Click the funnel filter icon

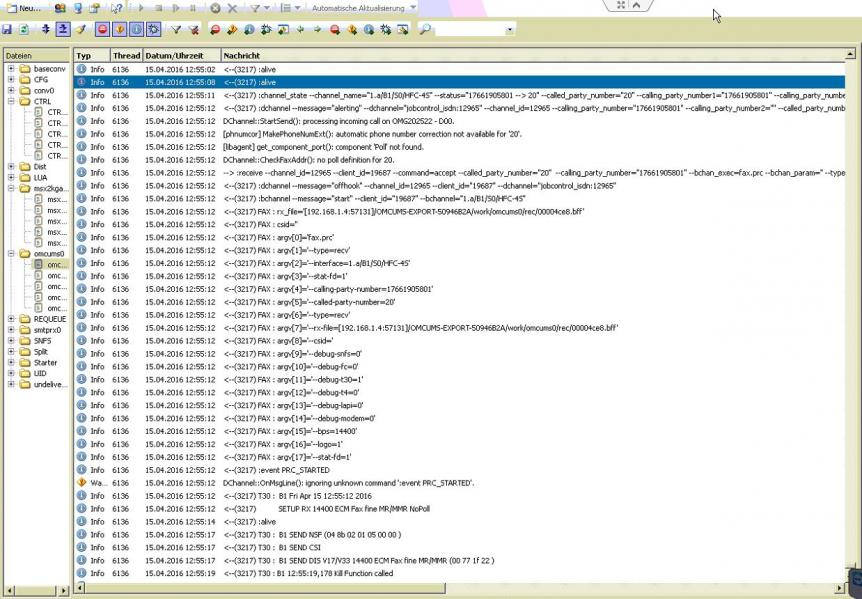tap(176, 30)
